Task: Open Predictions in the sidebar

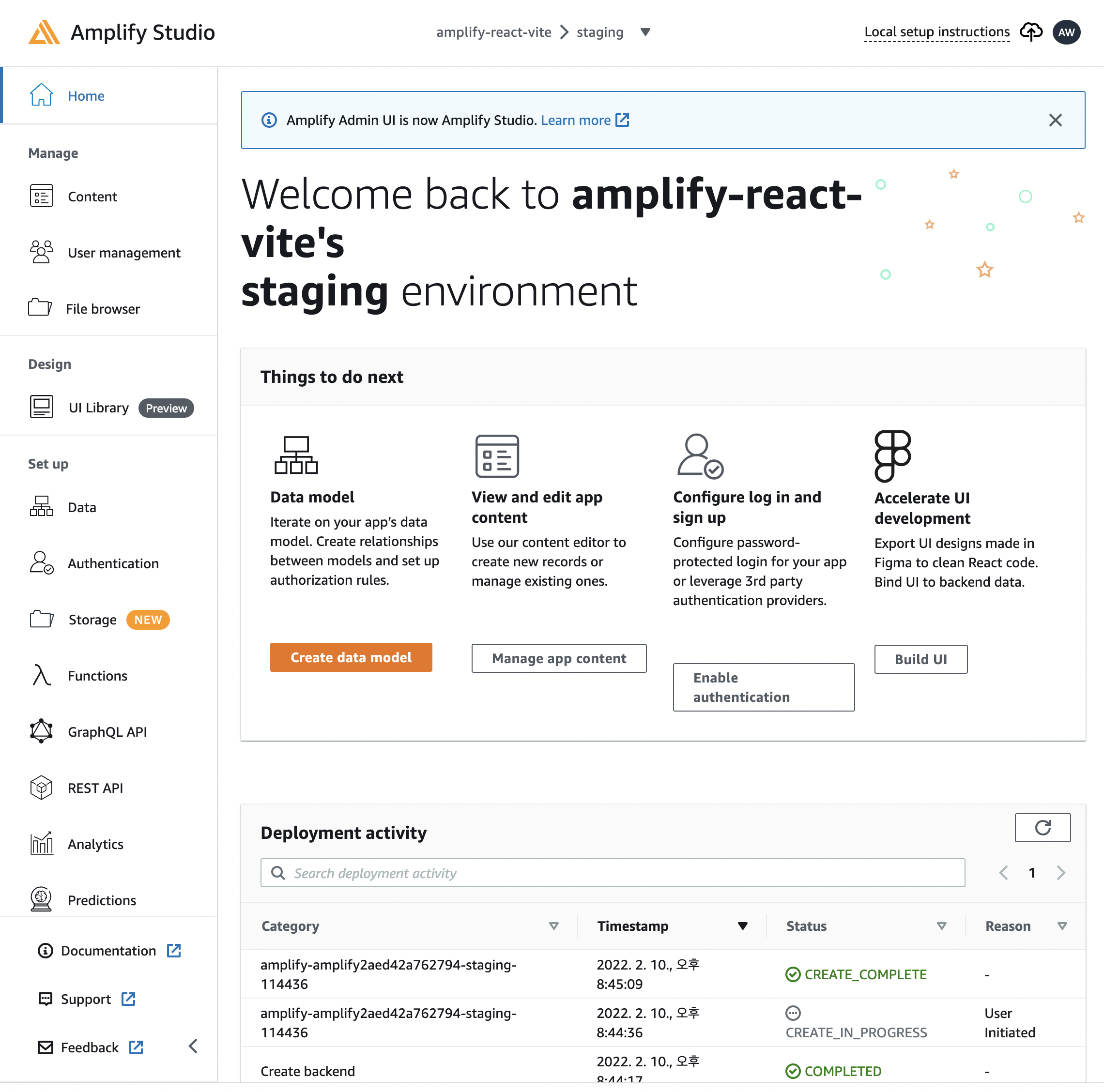Action: (x=102, y=900)
